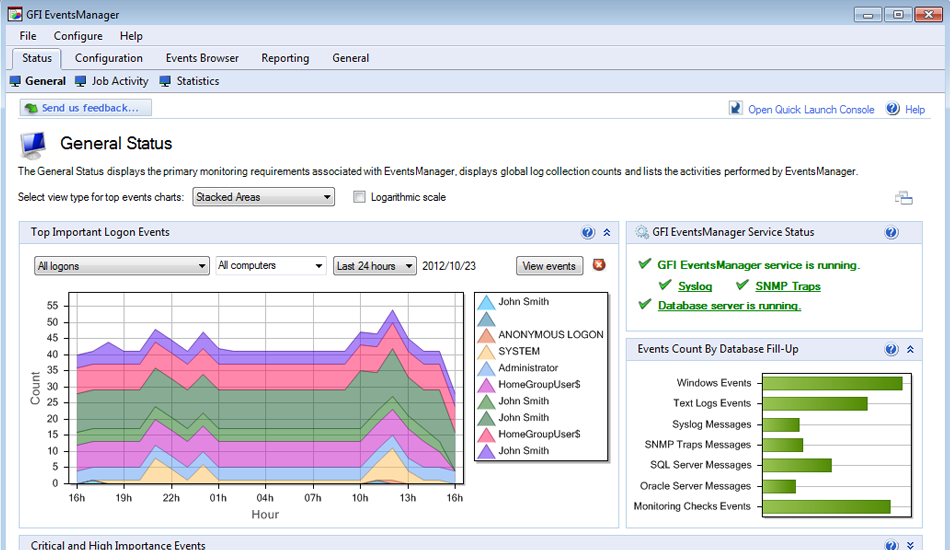Click the green checkmark next to SNMP Traps
Viewport: 950px width, 550px height.
coord(742,285)
